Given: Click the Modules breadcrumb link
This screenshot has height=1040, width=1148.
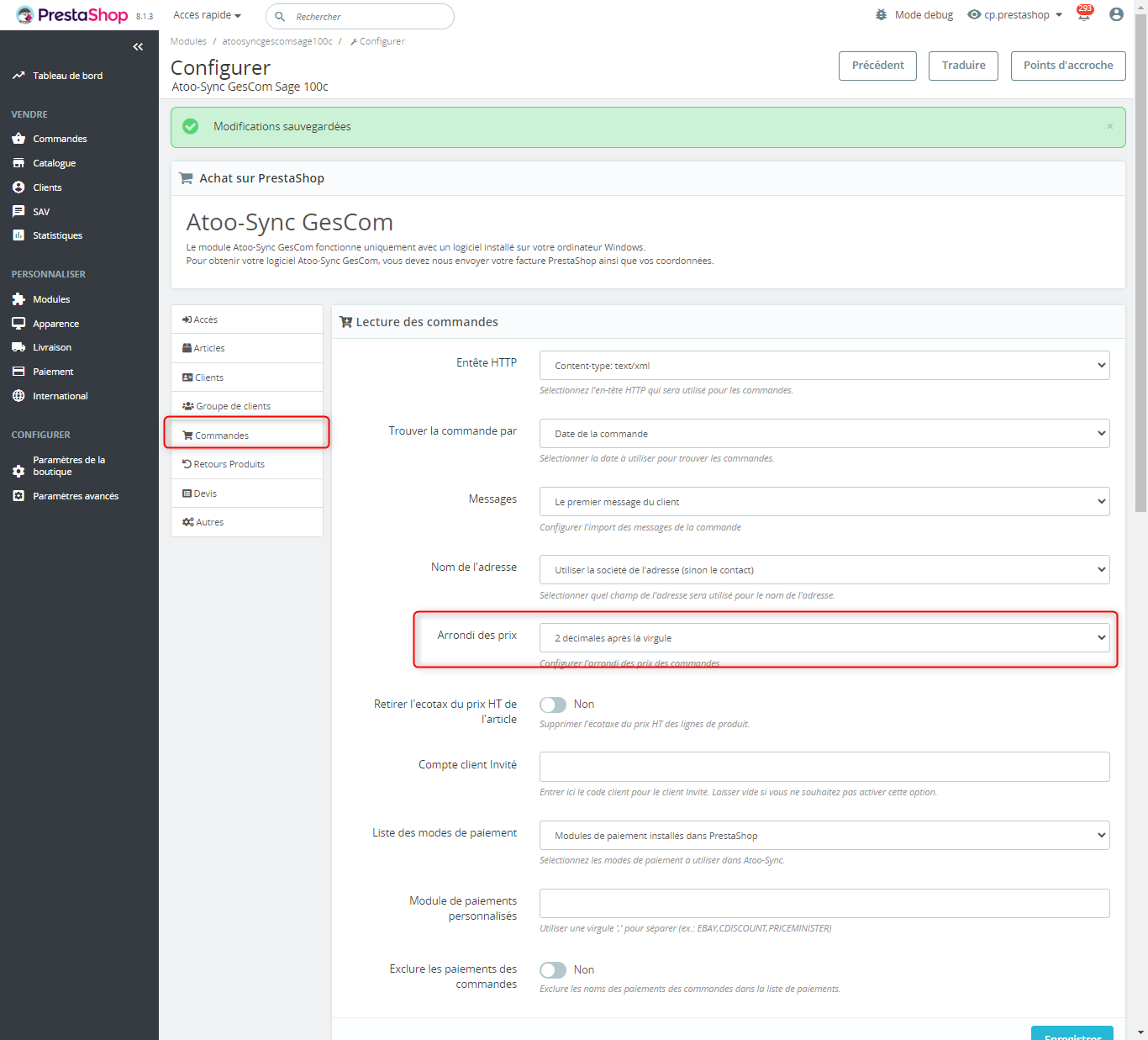Looking at the screenshot, I should 188,41.
